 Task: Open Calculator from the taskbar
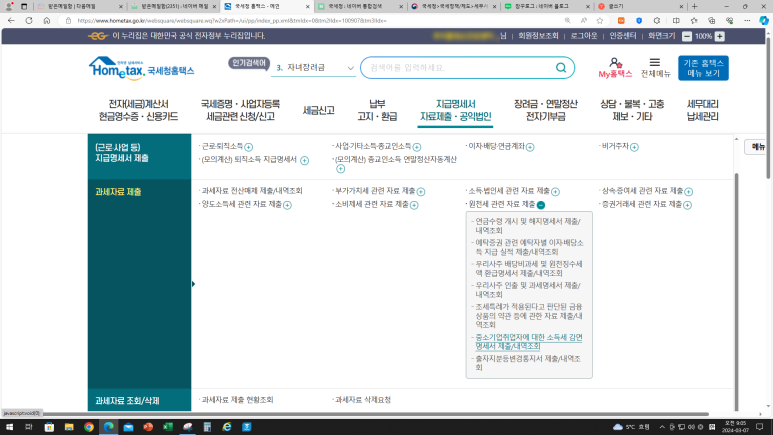[x=207, y=427]
